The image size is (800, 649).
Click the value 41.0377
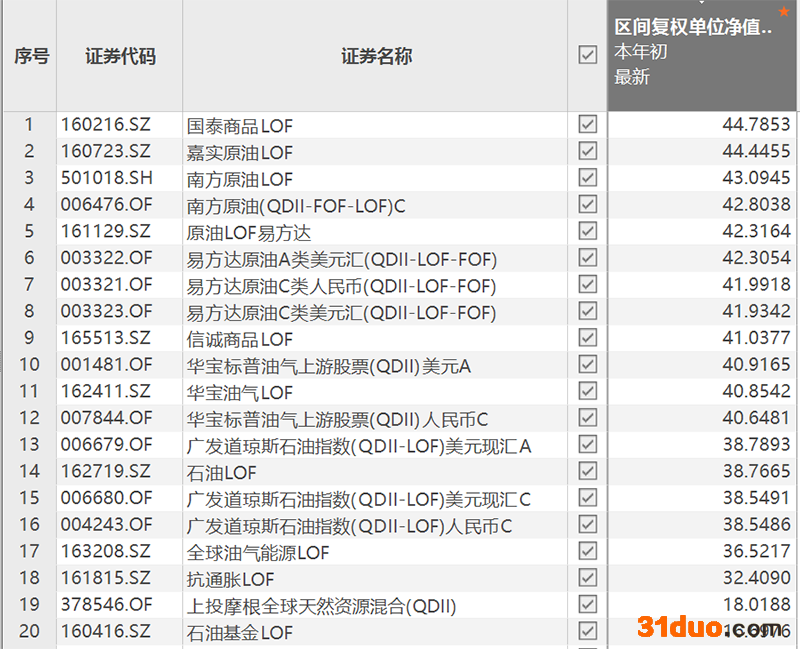coord(756,338)
